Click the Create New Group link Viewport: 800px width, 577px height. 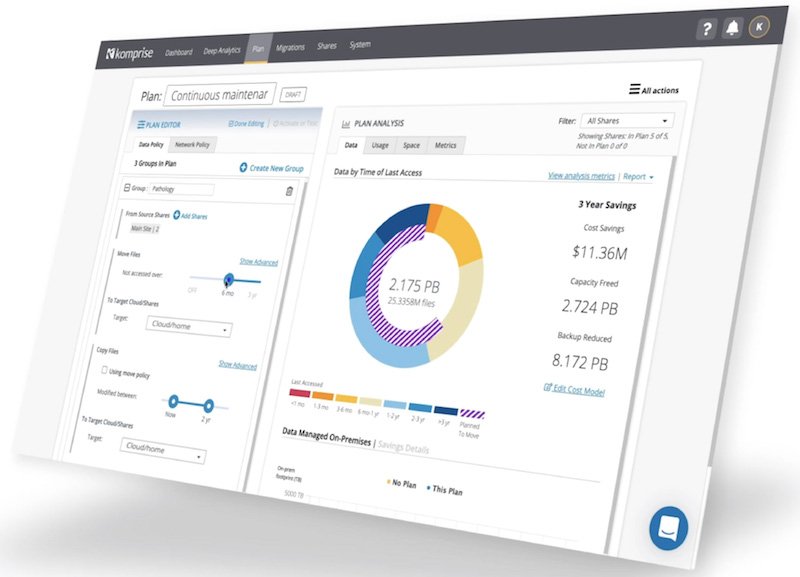pos(276,168)
